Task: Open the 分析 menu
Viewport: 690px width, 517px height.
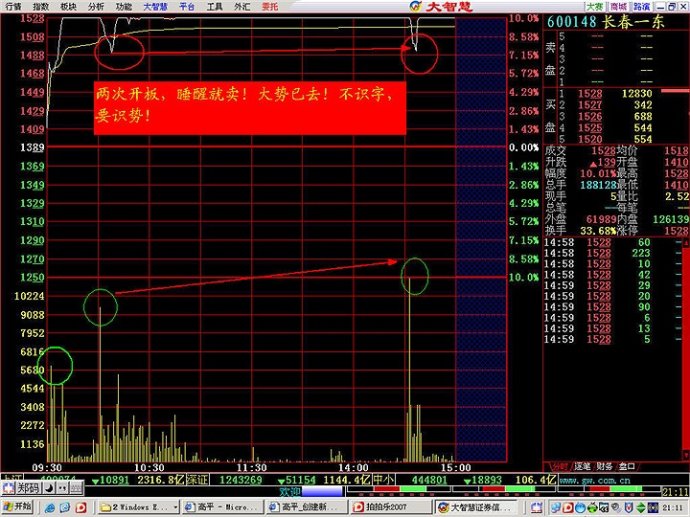Action: pyautogui.click(x=96, y=6)
